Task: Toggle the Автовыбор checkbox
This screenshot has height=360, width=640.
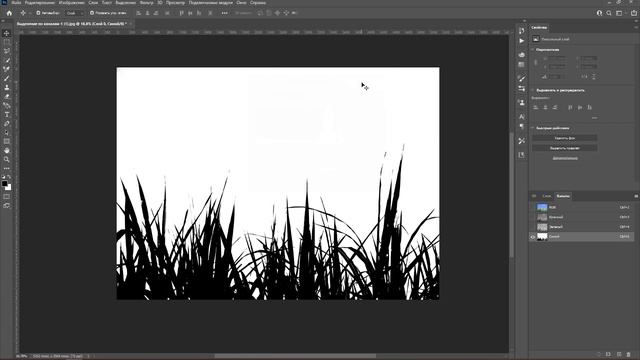Action: pos(38,13)
